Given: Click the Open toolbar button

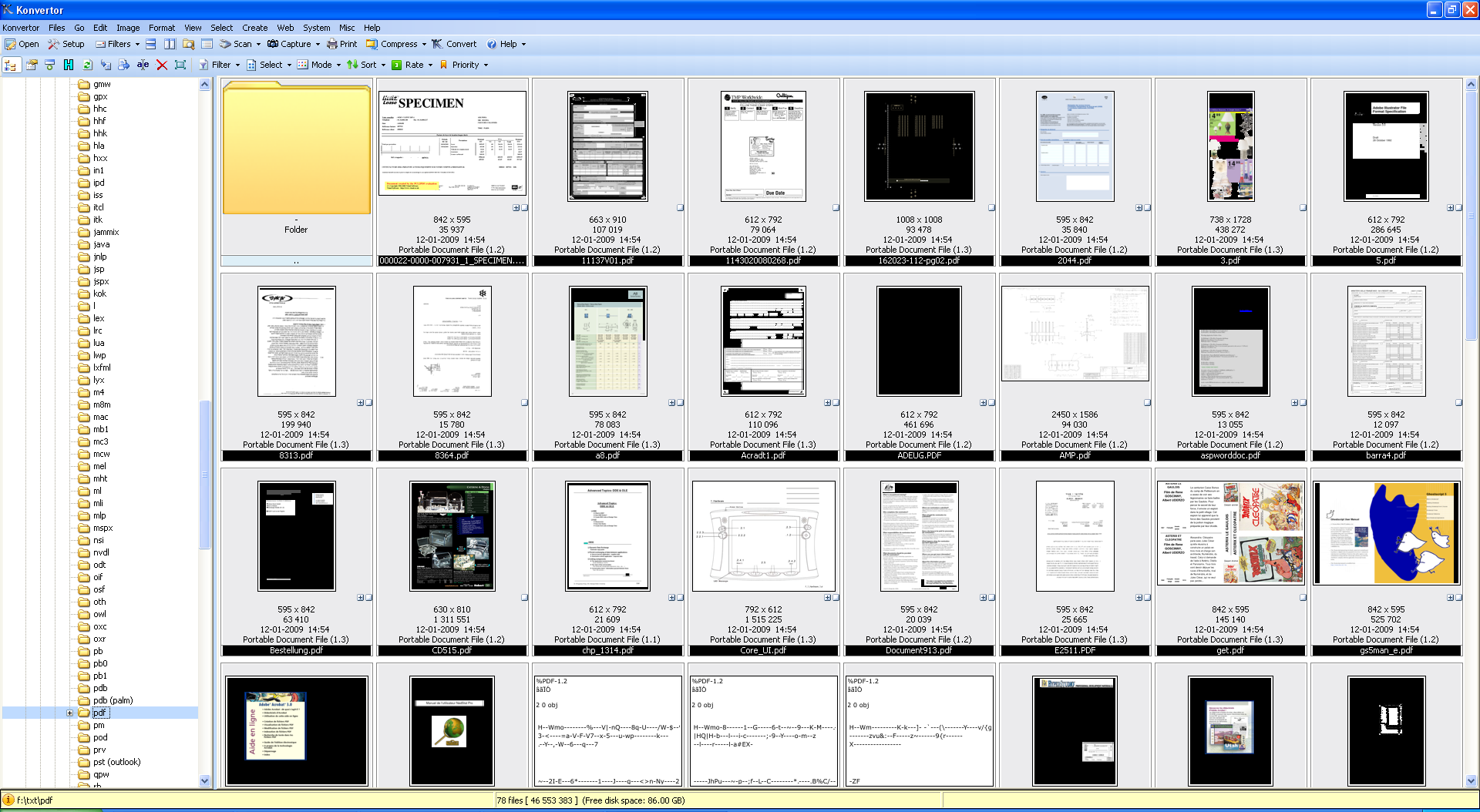Looking at the screenshot, I should pyautogui.click(x=22, y=44).
